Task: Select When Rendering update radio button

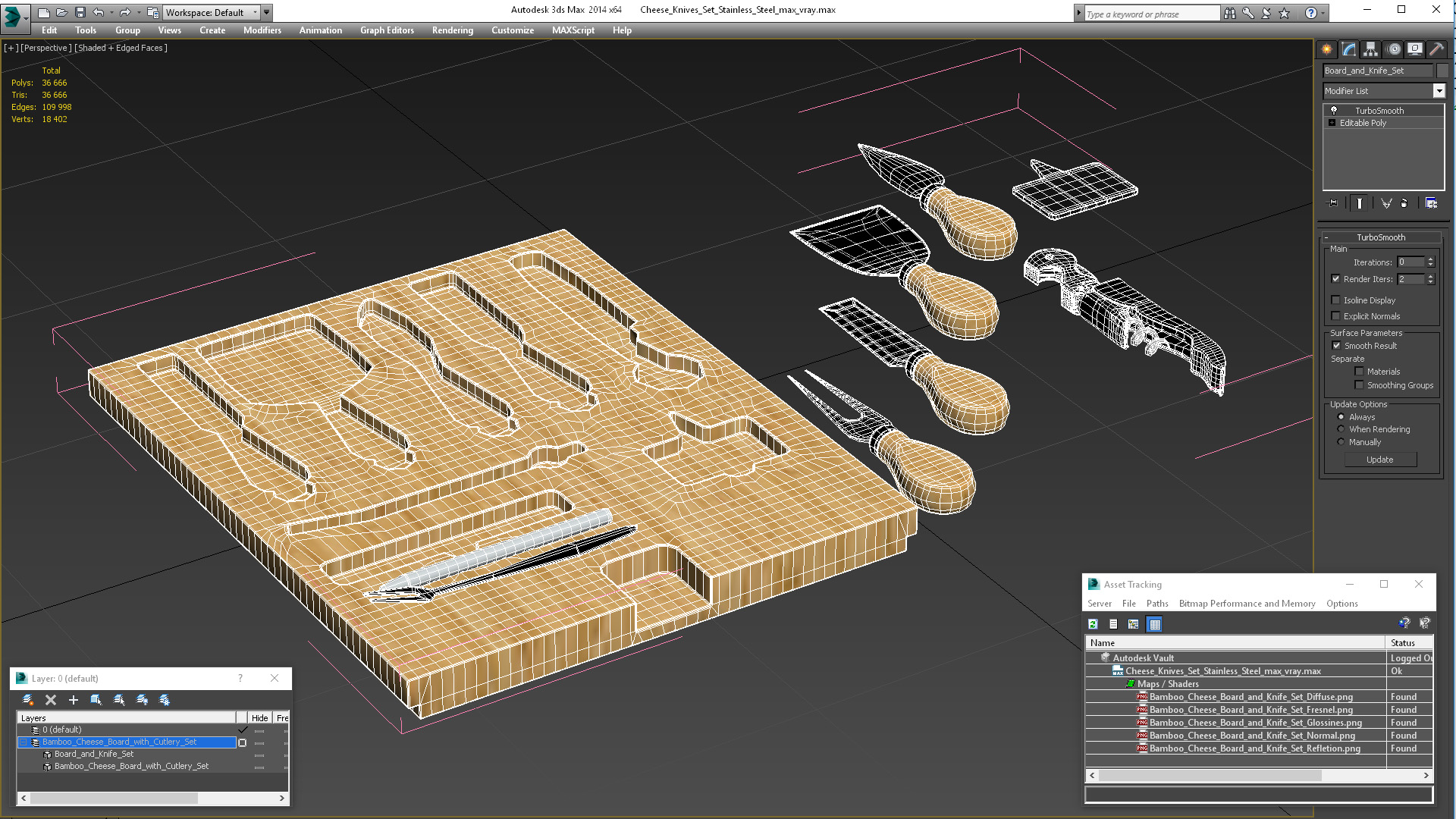Action: coord(1341,428)
